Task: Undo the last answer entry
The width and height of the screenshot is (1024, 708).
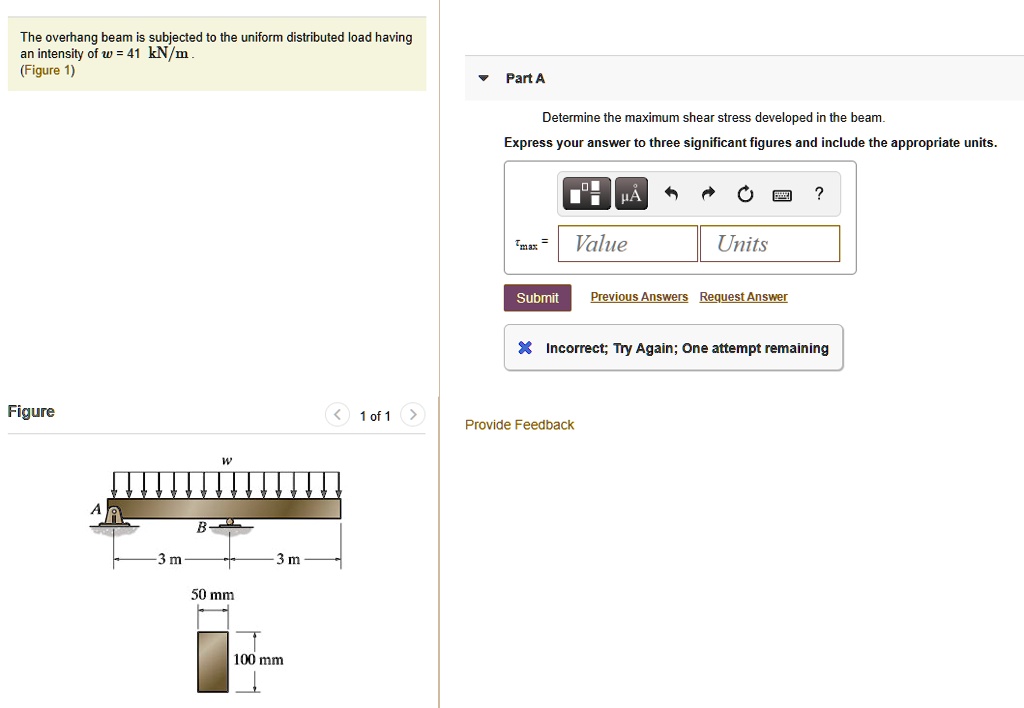Action: pos(670,193)
